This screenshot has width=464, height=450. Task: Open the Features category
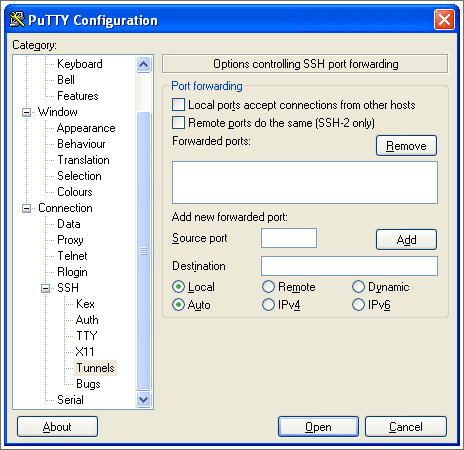click(78, 96)
